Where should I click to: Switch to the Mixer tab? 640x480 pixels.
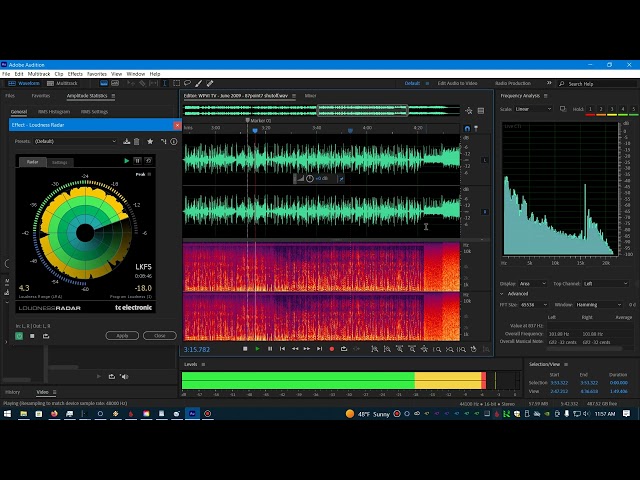tap(310, 96)
